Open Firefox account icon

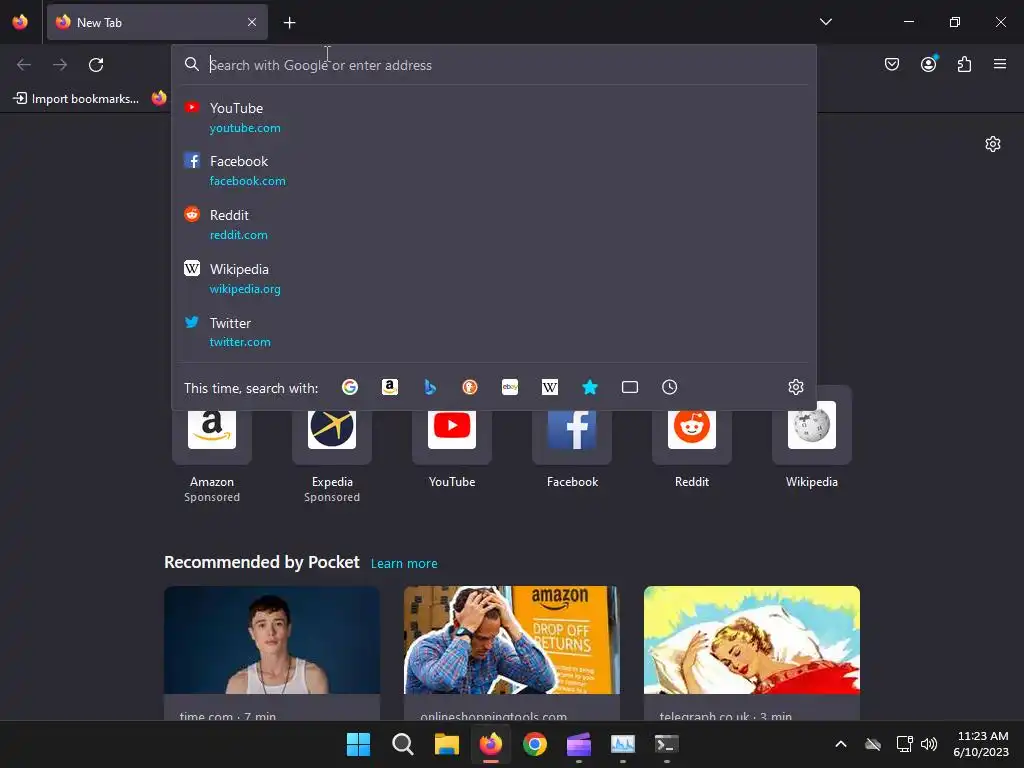click(x=929, y=64)
